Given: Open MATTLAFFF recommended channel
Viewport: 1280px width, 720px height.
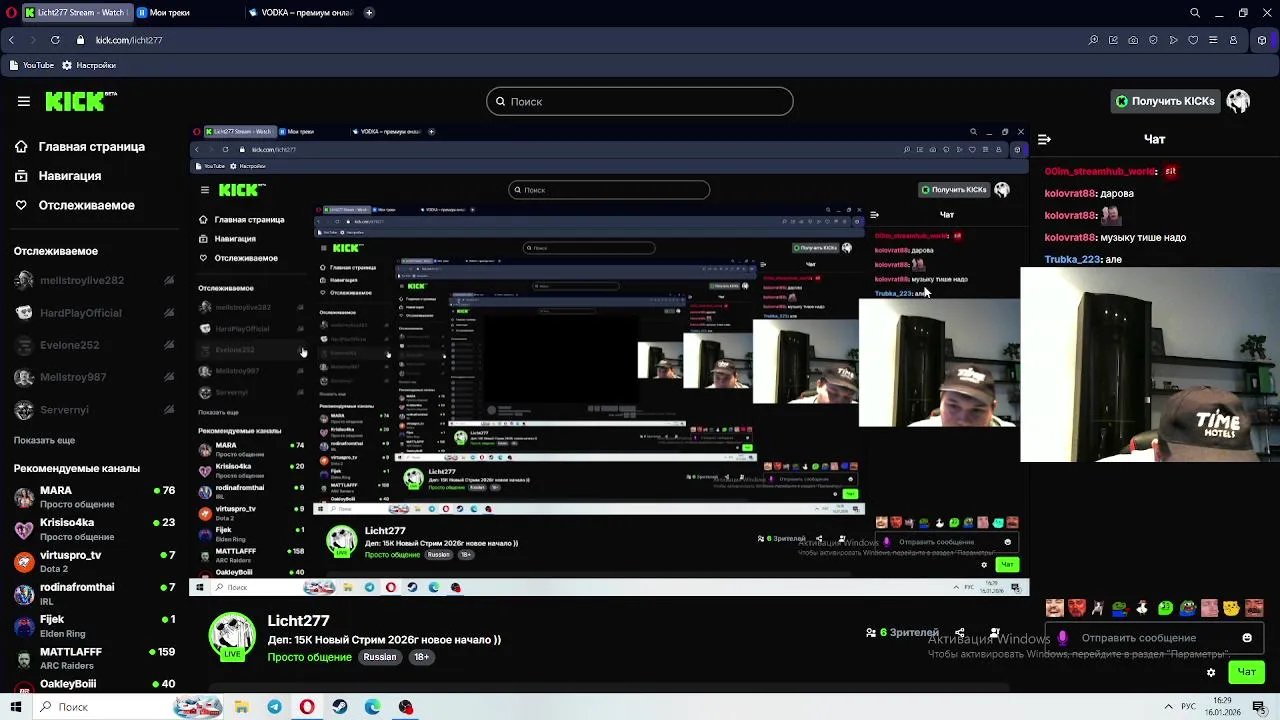Looking at the screenshot, I should click(x=95, y=658).
